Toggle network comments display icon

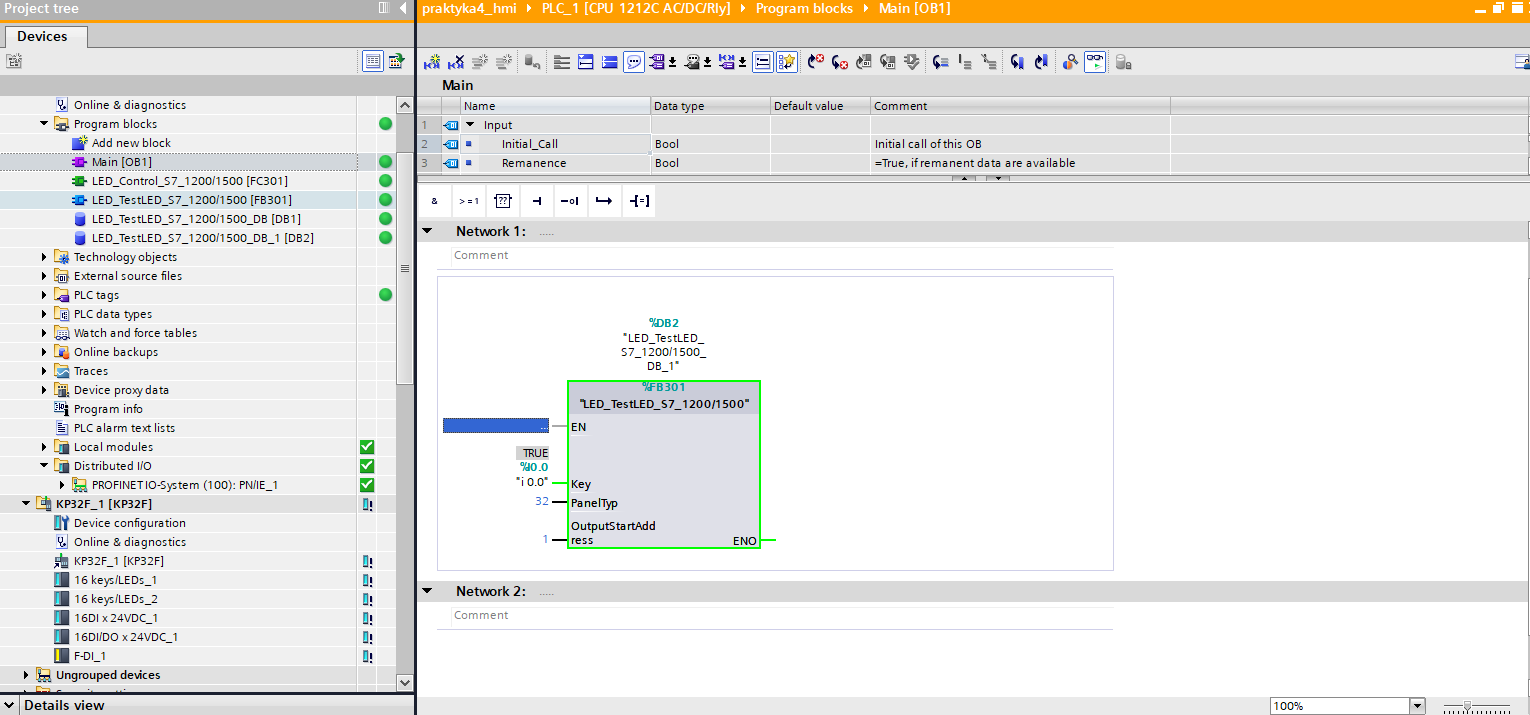(634, 62)
